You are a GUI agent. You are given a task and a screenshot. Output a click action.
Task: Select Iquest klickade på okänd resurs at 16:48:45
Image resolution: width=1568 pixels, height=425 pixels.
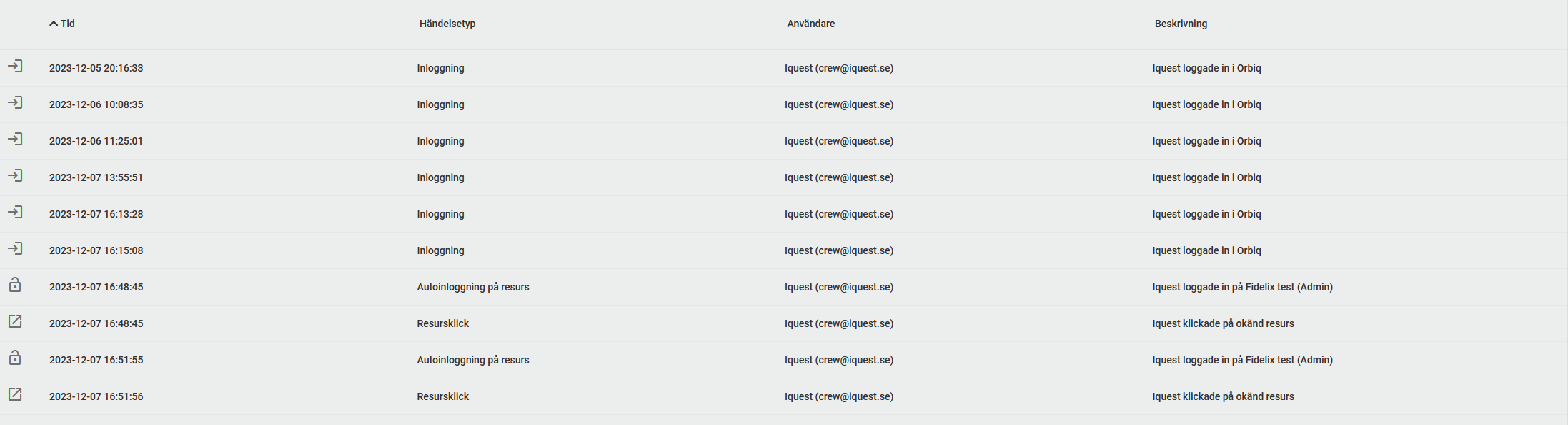pyautogui.click(x=1223, y=323)
